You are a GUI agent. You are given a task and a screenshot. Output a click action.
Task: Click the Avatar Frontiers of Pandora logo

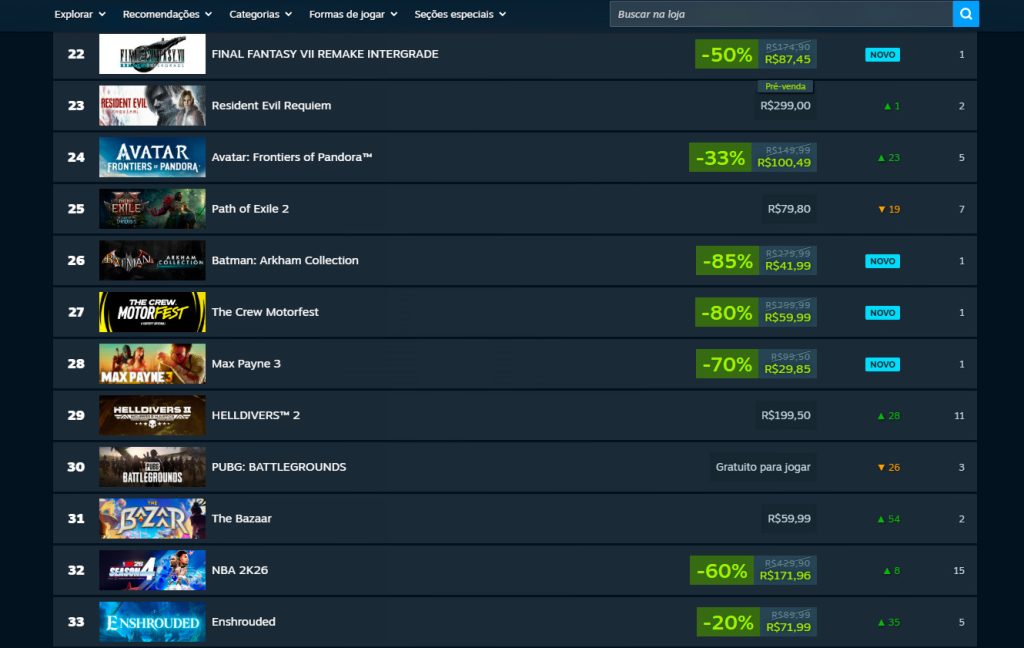tap(152, 157)
